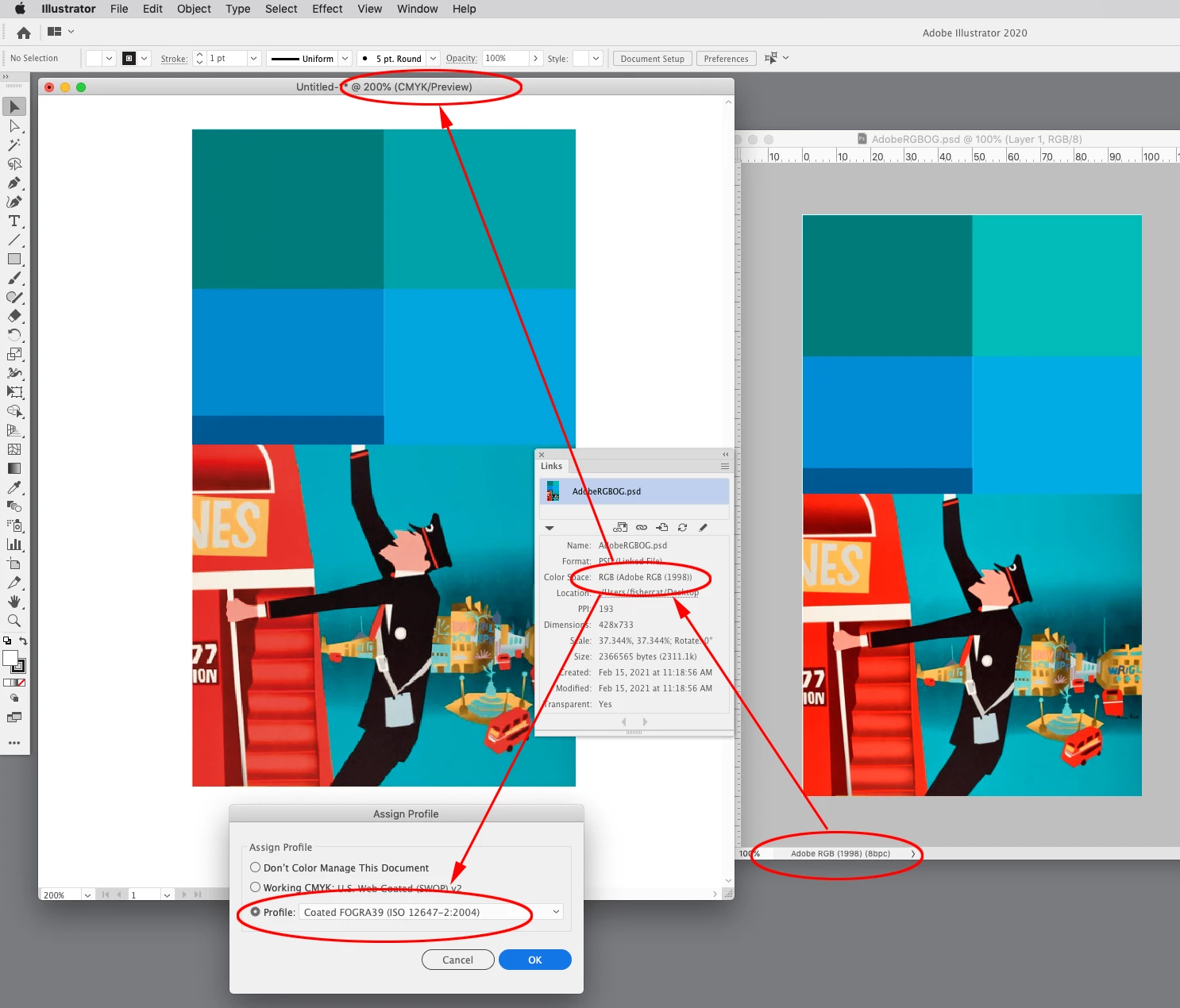Select the Lasso tool

pyautogui.click(x=14, y=164)
